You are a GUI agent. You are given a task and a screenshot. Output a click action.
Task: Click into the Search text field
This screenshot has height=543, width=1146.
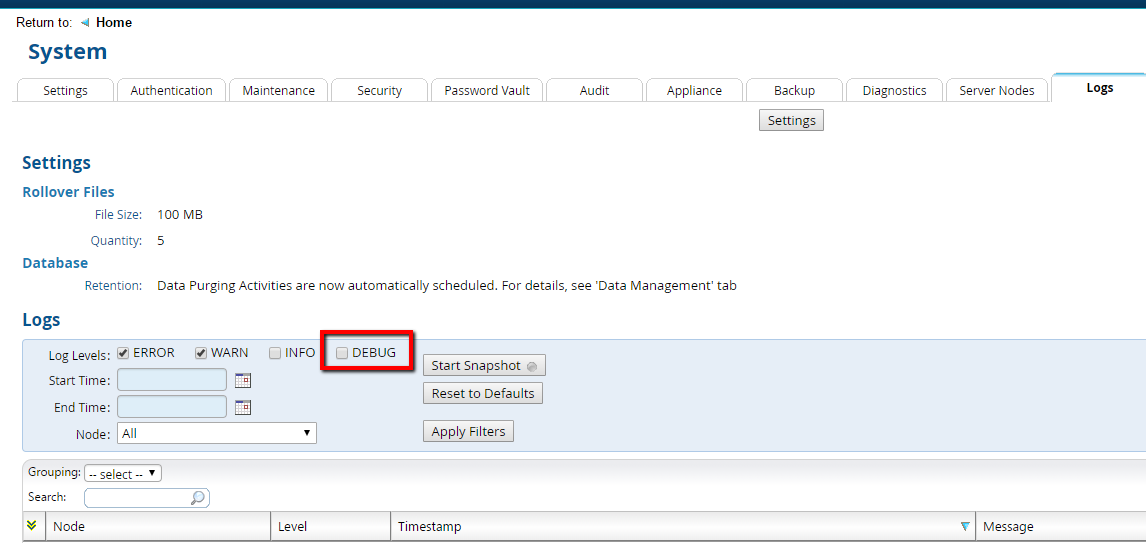click(137, 498)
